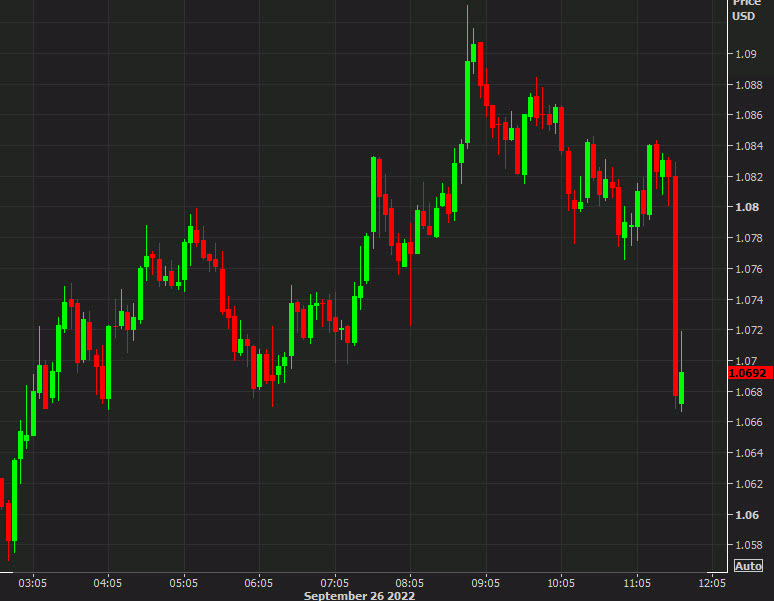
Task: Click the 1.086 price axis label
Action: [x=749, y=115]
